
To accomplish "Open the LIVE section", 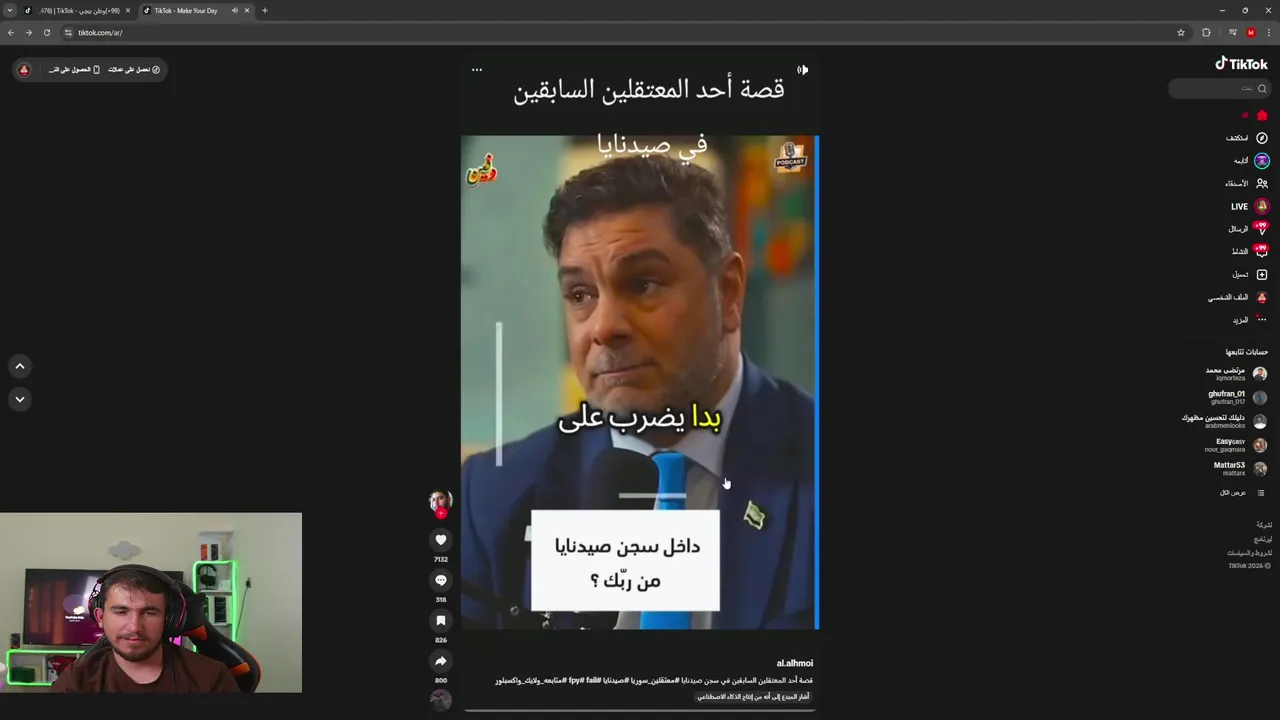I will 1250,207.
